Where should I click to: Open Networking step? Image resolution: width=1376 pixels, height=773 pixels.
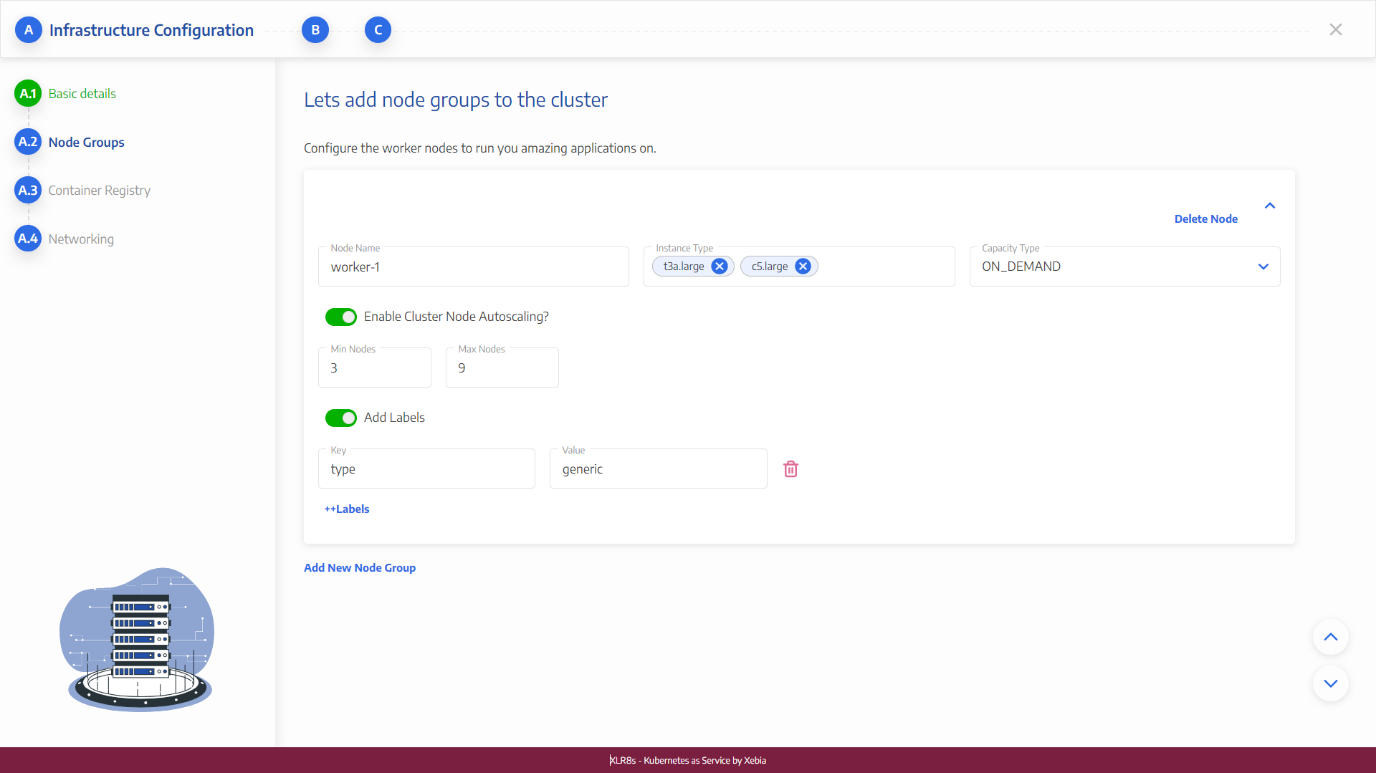coord(81,239)
